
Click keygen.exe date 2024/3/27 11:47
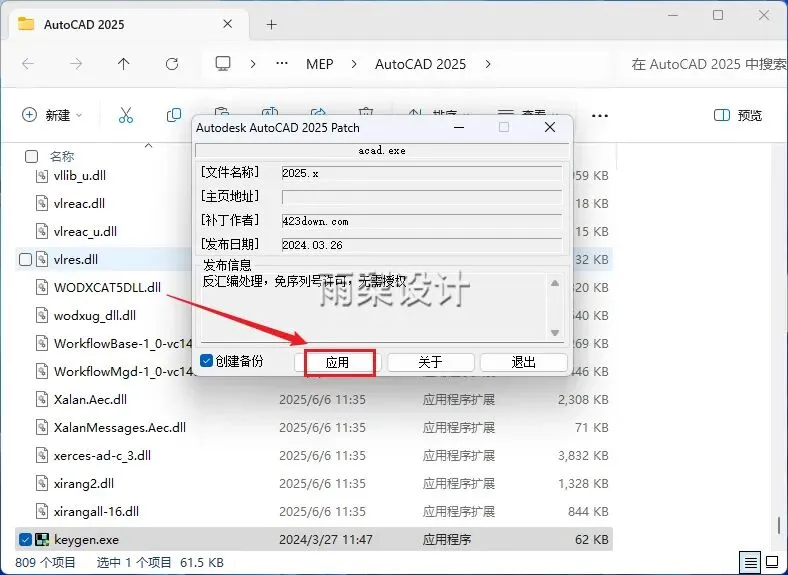point(326,540)
